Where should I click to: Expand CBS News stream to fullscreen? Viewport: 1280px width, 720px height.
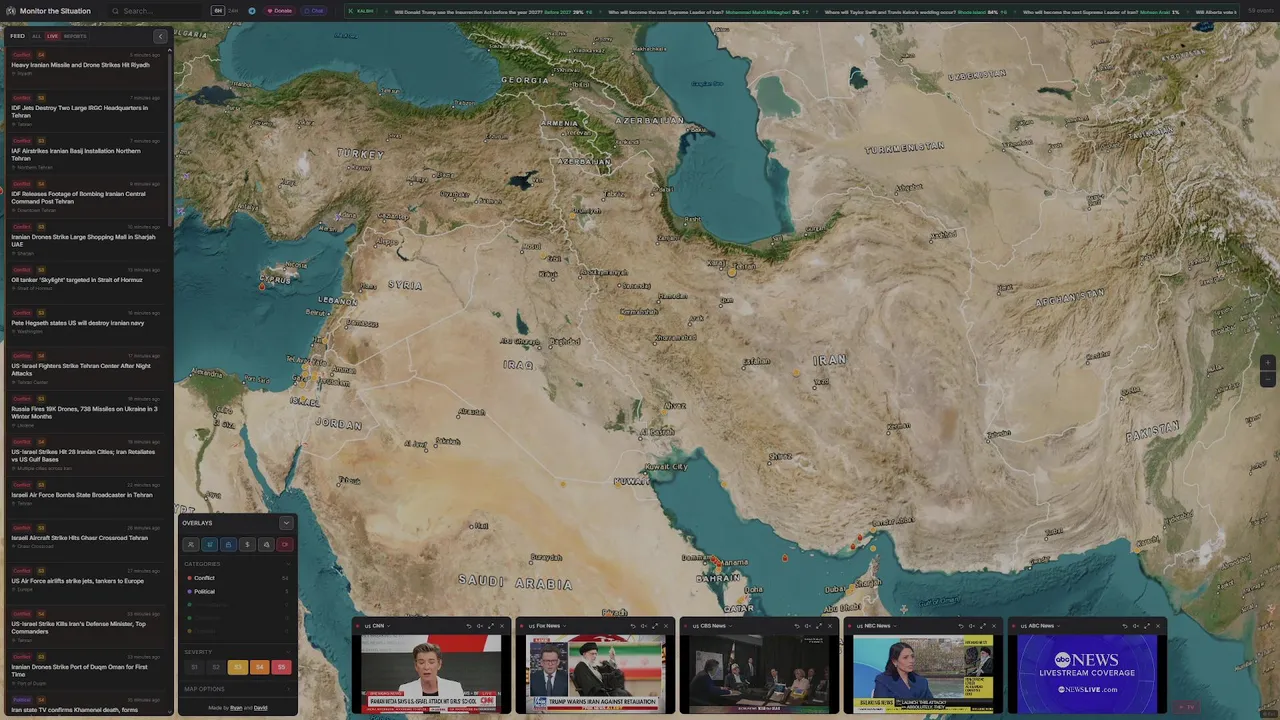coord(819,626)
